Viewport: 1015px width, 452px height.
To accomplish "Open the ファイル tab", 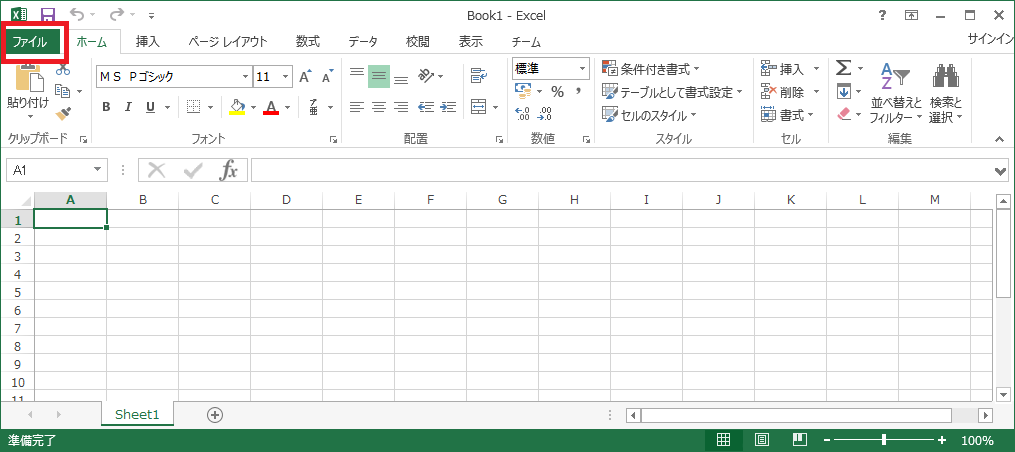I will pyautogui.click(x=30, y=42).
